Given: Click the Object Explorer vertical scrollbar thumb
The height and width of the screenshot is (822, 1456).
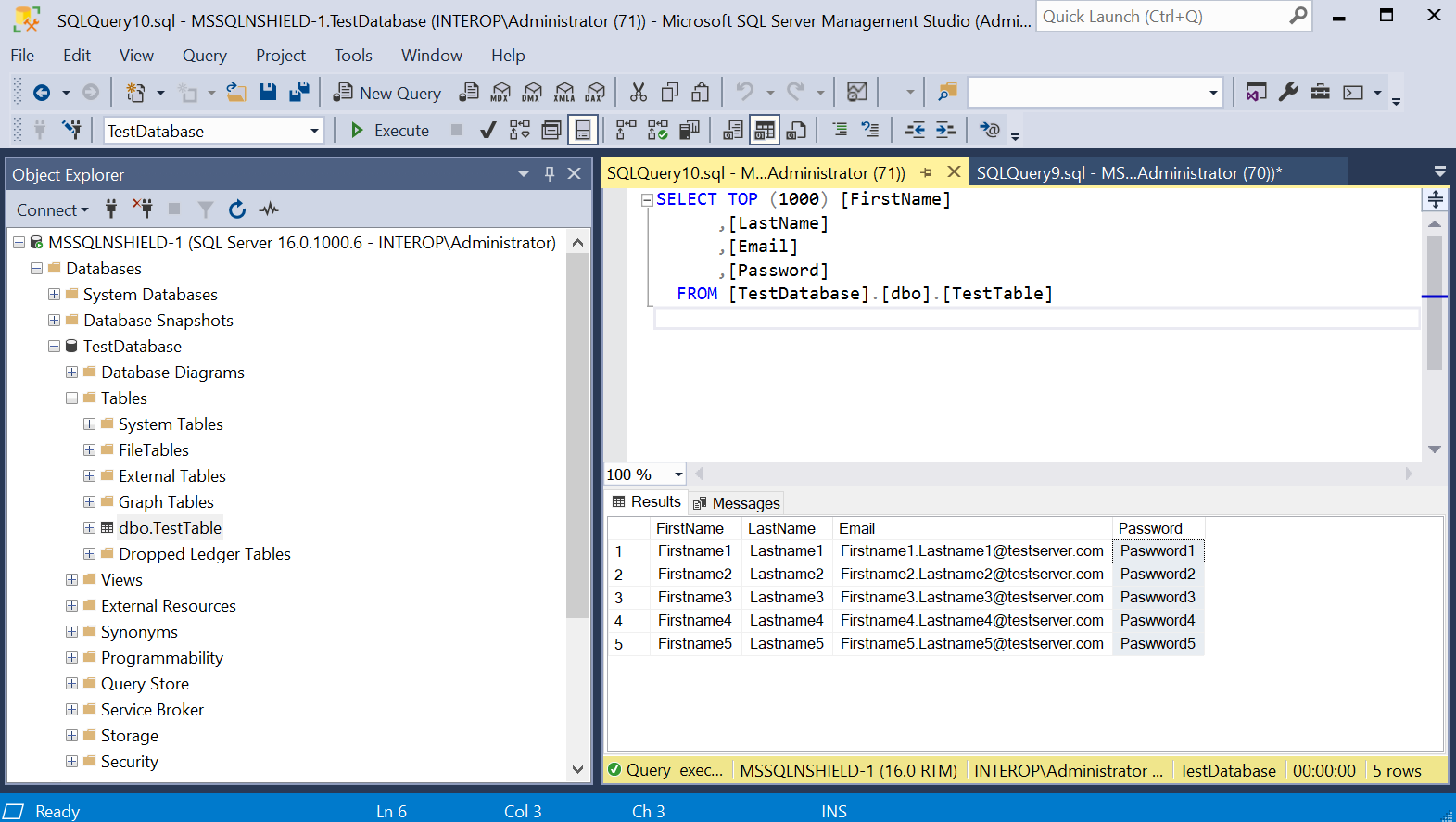Looking at the screenshot, I should [x=577, y=436].
